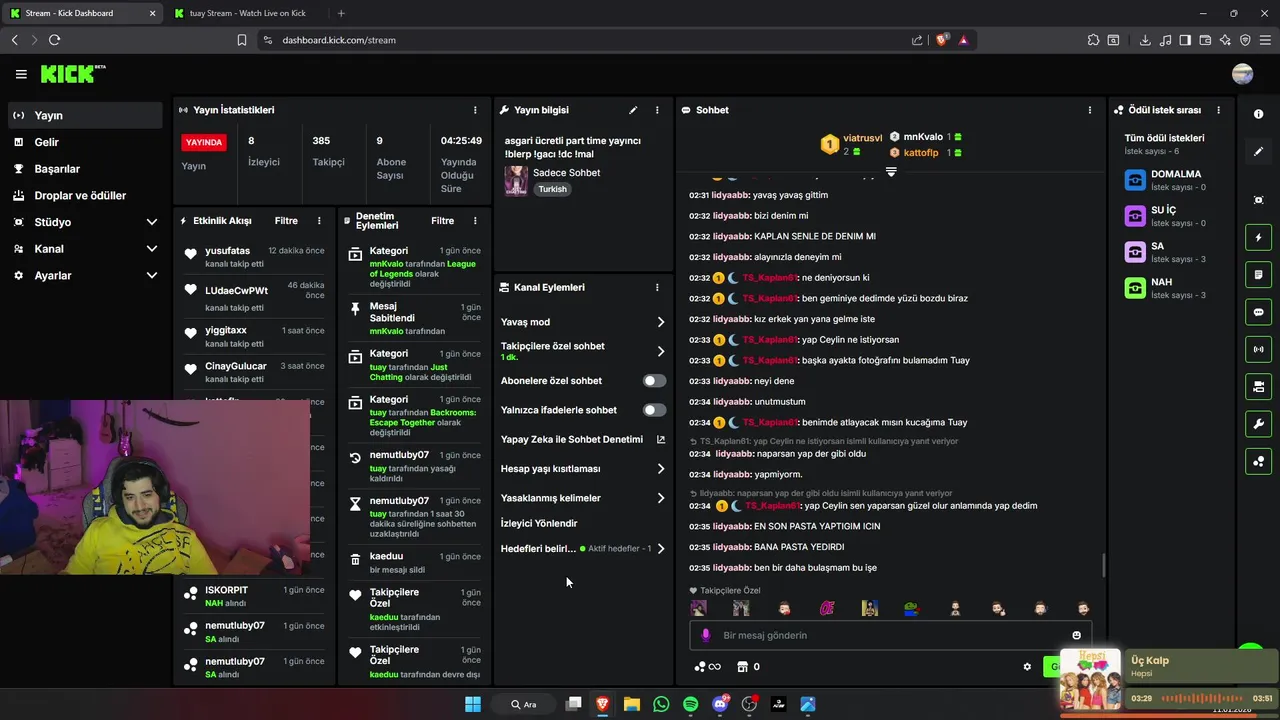Toggle the document panel icon in right sidebar
This screenshot has width=1280, height=720.
[1258, 275]
